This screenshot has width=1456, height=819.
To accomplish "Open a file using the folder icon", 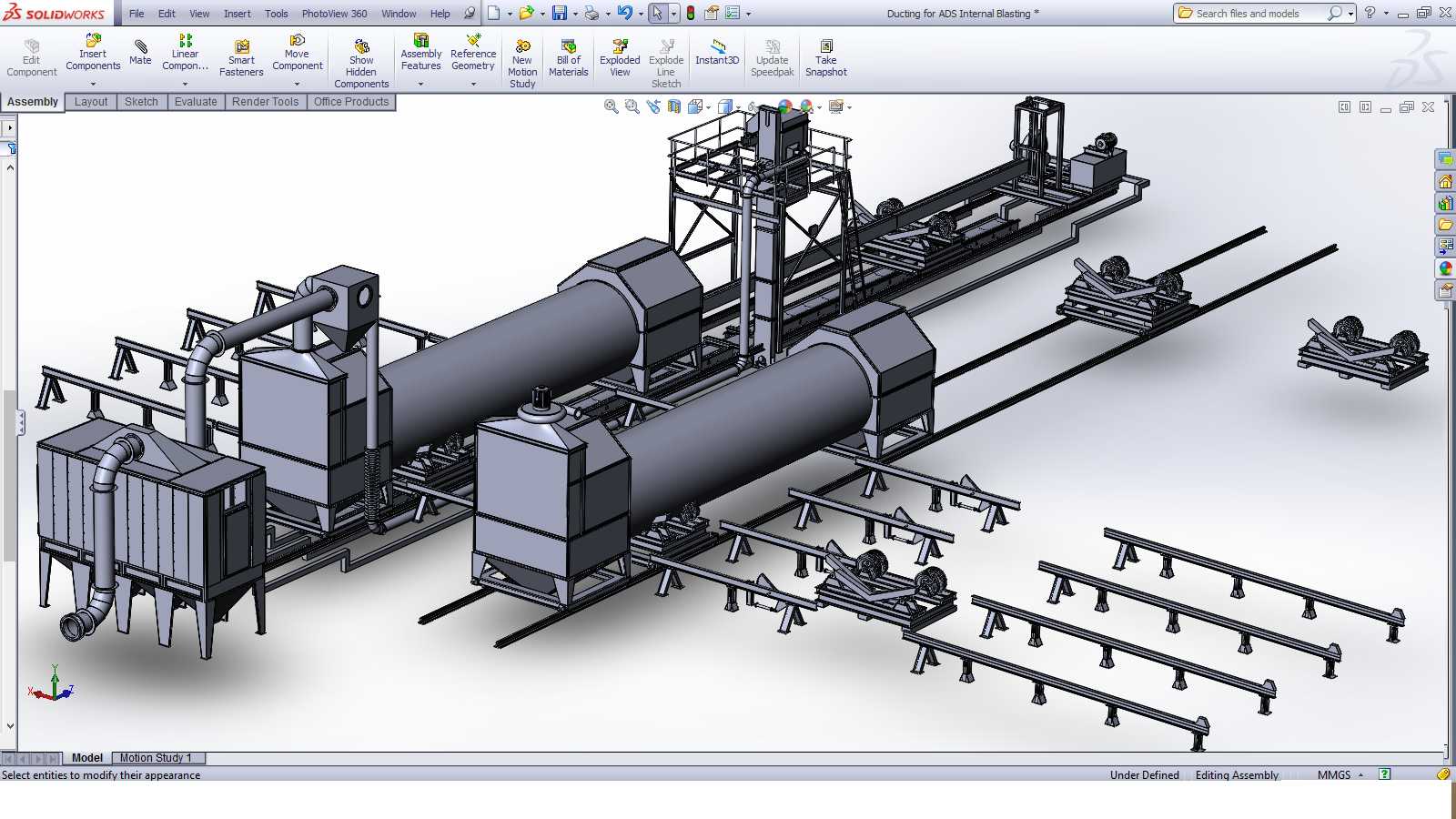I will pos(526,13).
